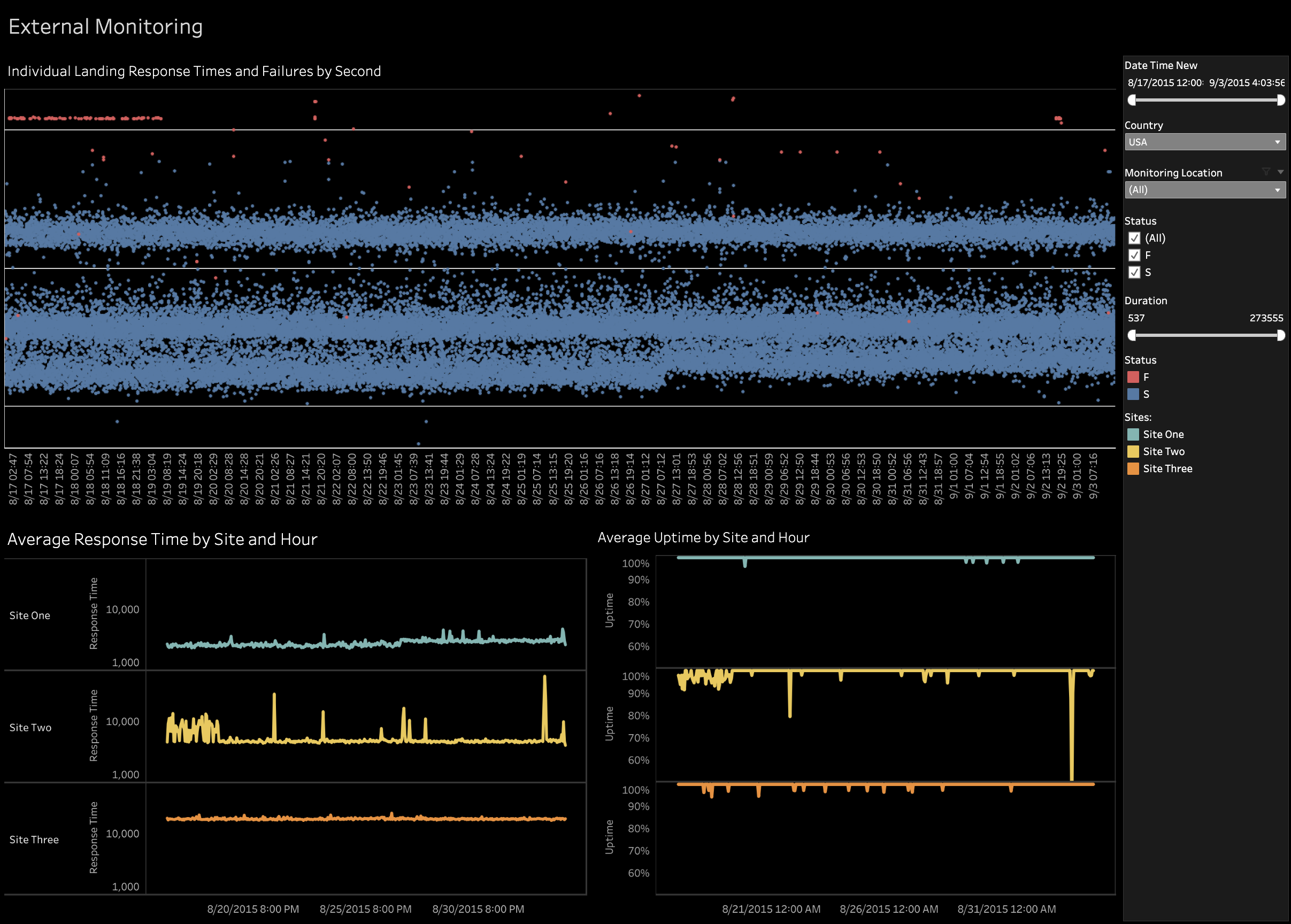Click the filter funnel icon beside Monitoring Location
The image size is (1291, 924).
[x=1266, y=172]
